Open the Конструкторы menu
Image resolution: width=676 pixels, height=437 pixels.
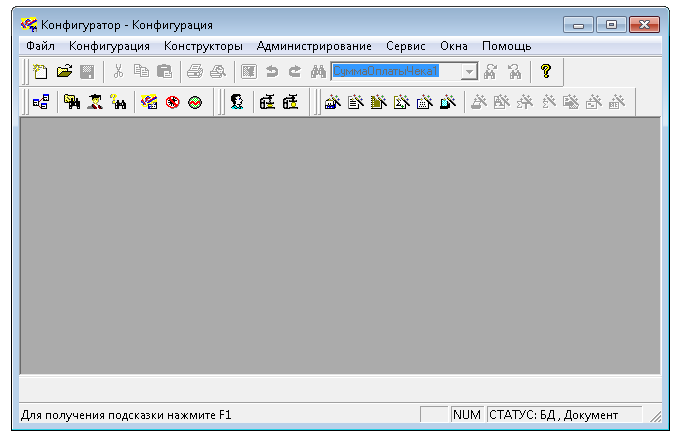[203, 46]
